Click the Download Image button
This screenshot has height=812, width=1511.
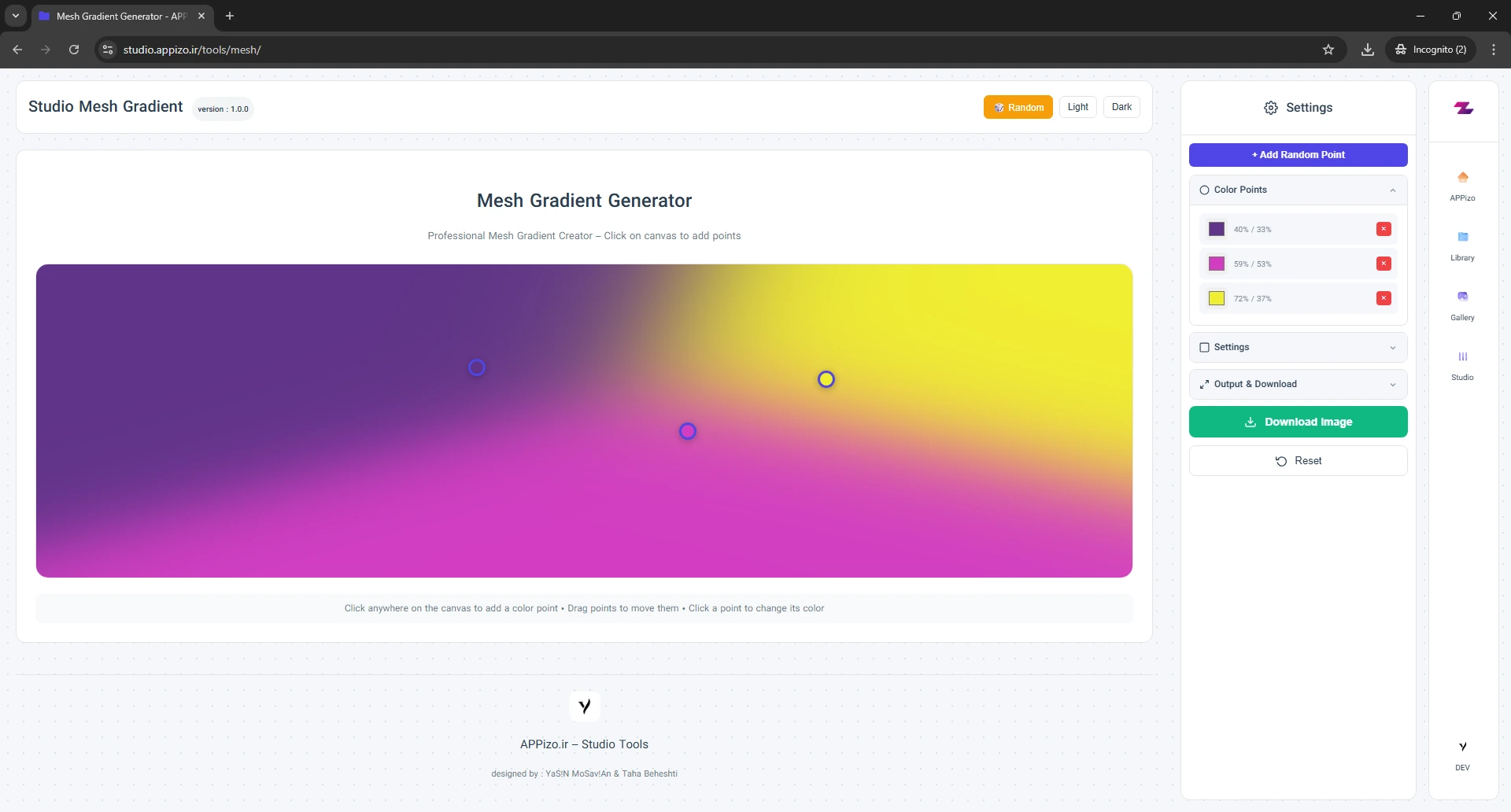1299,422
